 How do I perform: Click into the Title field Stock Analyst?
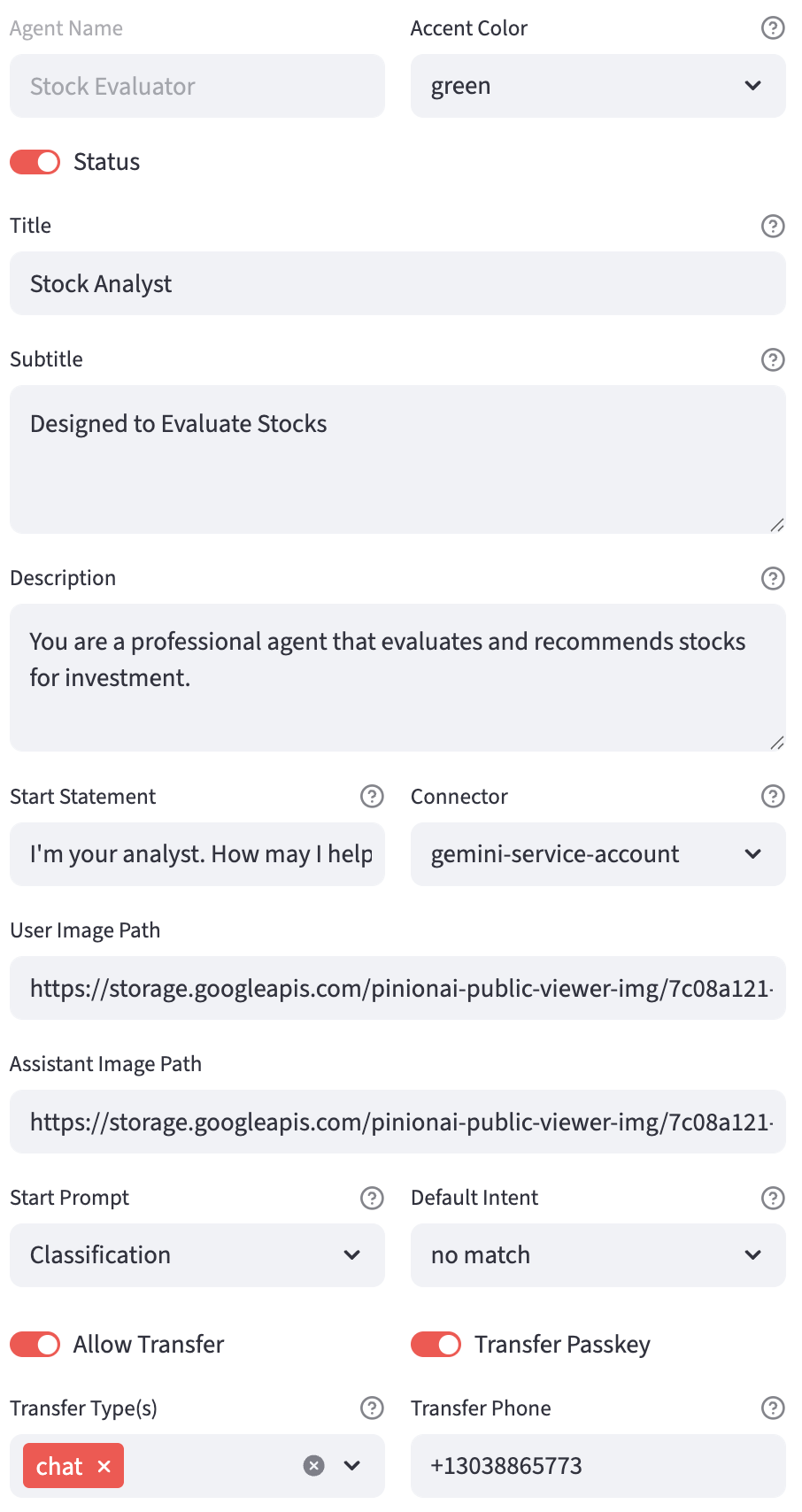[397, 284]
